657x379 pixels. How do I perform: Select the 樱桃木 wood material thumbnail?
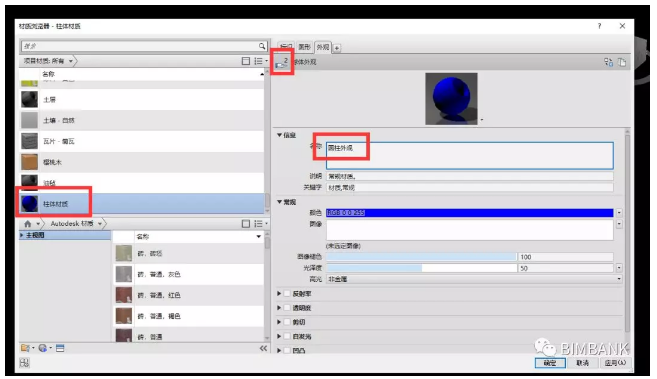[29, 162]
